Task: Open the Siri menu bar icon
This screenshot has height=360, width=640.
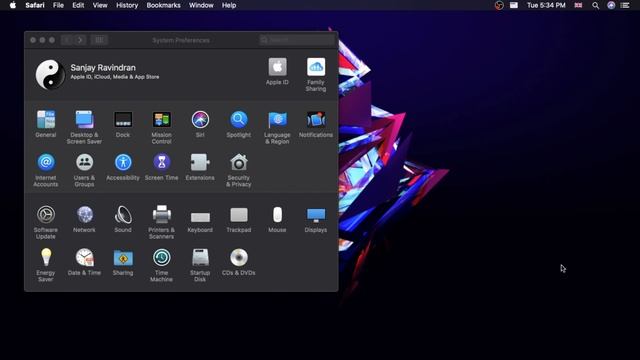Action: (611, 5)
